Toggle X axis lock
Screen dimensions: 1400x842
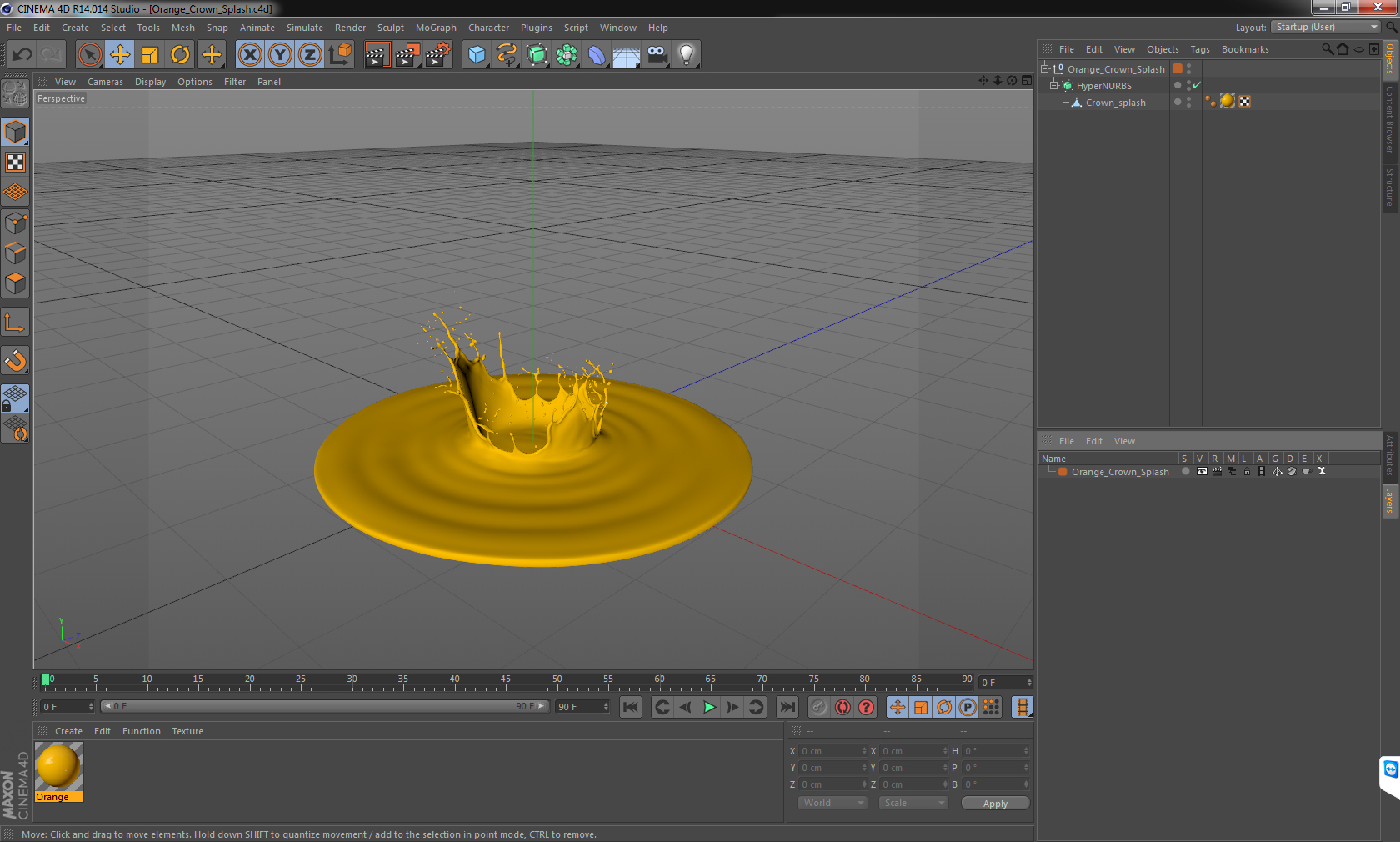tap(249, 55)
